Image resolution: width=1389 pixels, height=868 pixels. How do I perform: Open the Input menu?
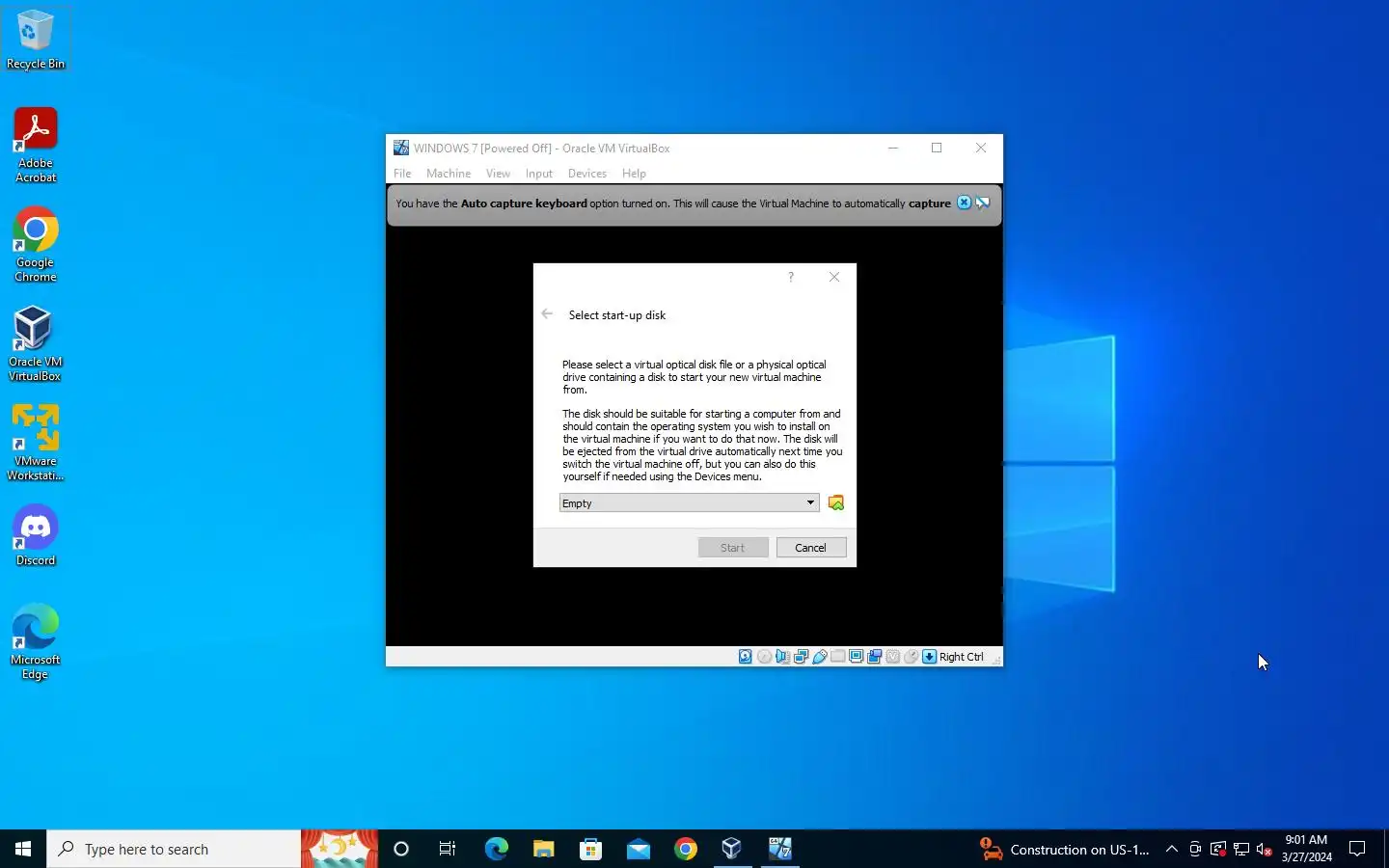click(539, 174)
